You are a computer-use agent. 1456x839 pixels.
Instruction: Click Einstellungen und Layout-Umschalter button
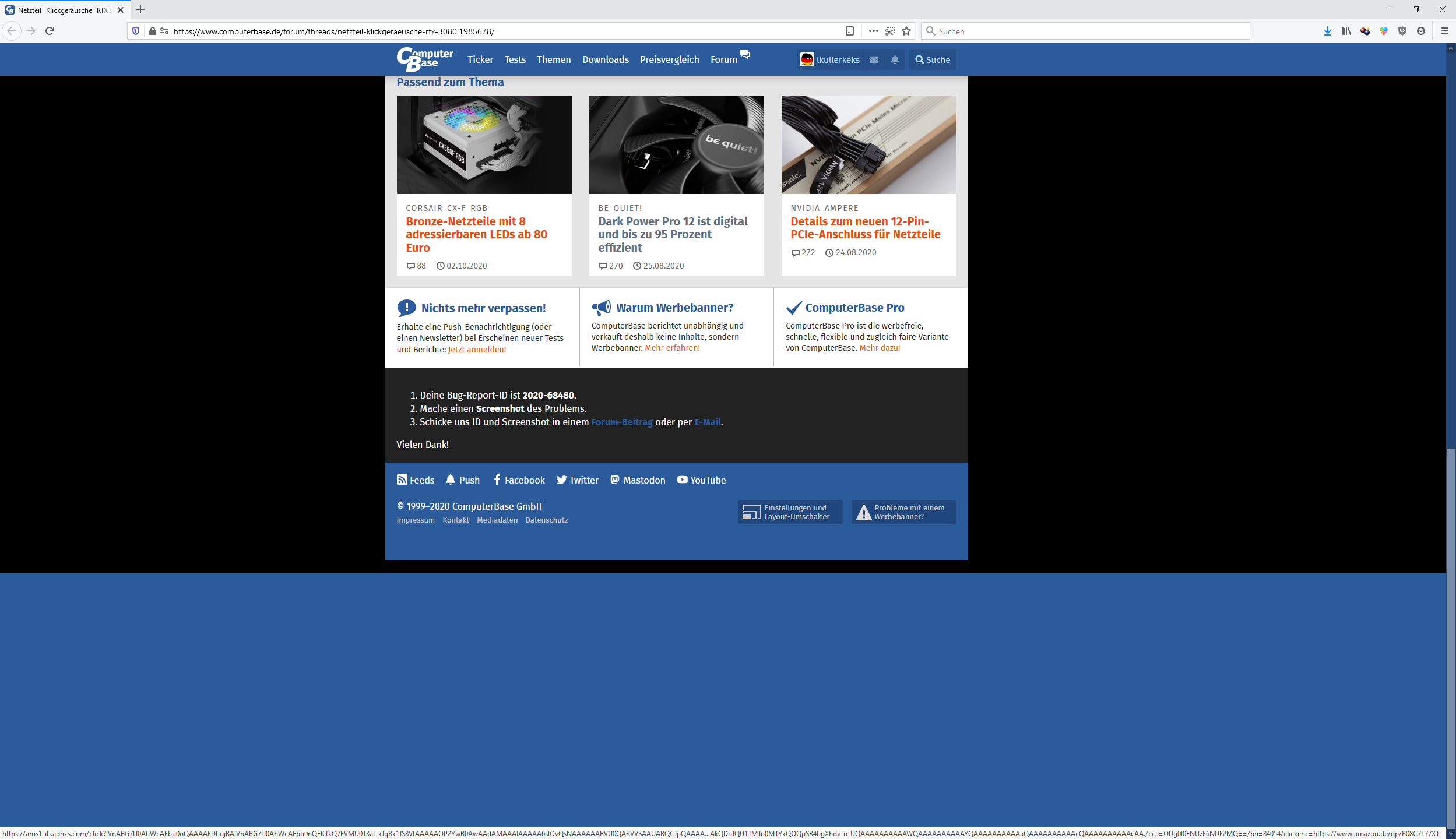(x=790, y=512)
